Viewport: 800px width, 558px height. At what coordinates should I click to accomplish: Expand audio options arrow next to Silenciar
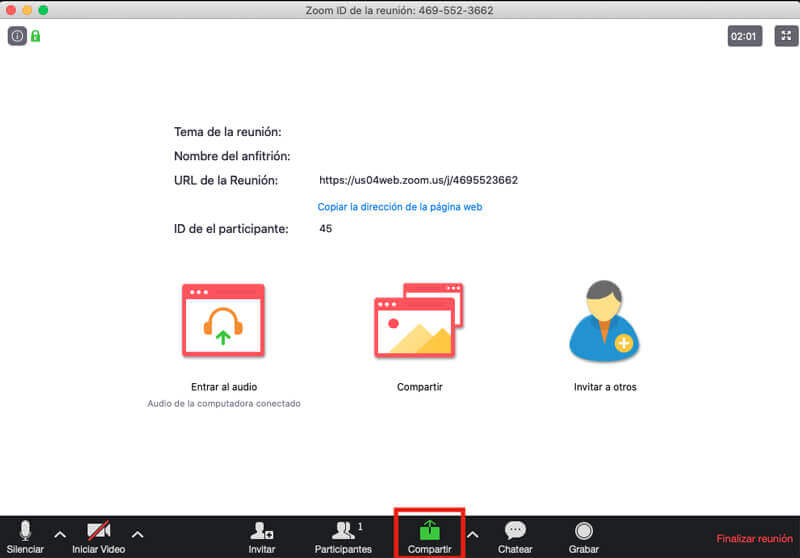point(60,535)
